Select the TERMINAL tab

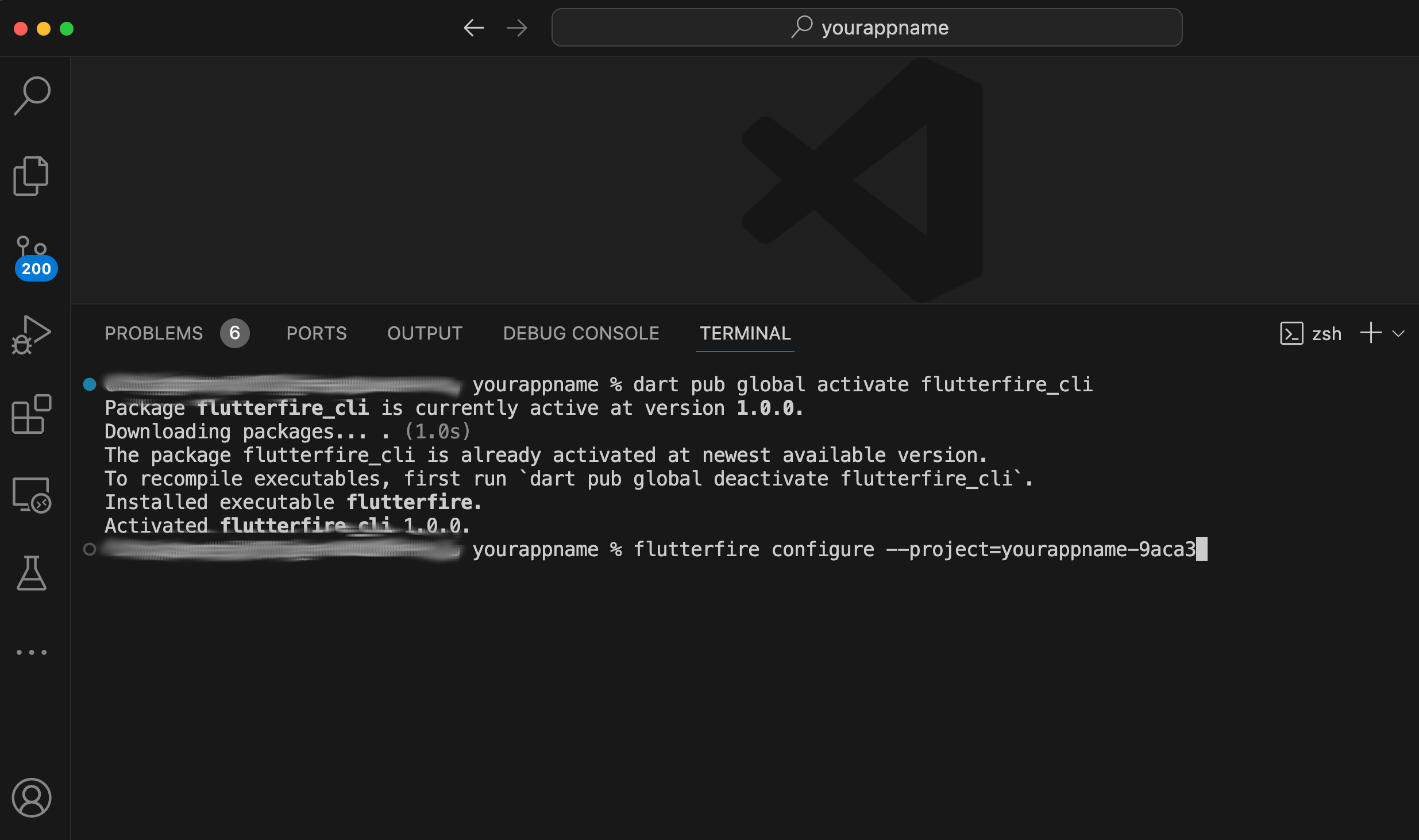[x=745, y=333]
